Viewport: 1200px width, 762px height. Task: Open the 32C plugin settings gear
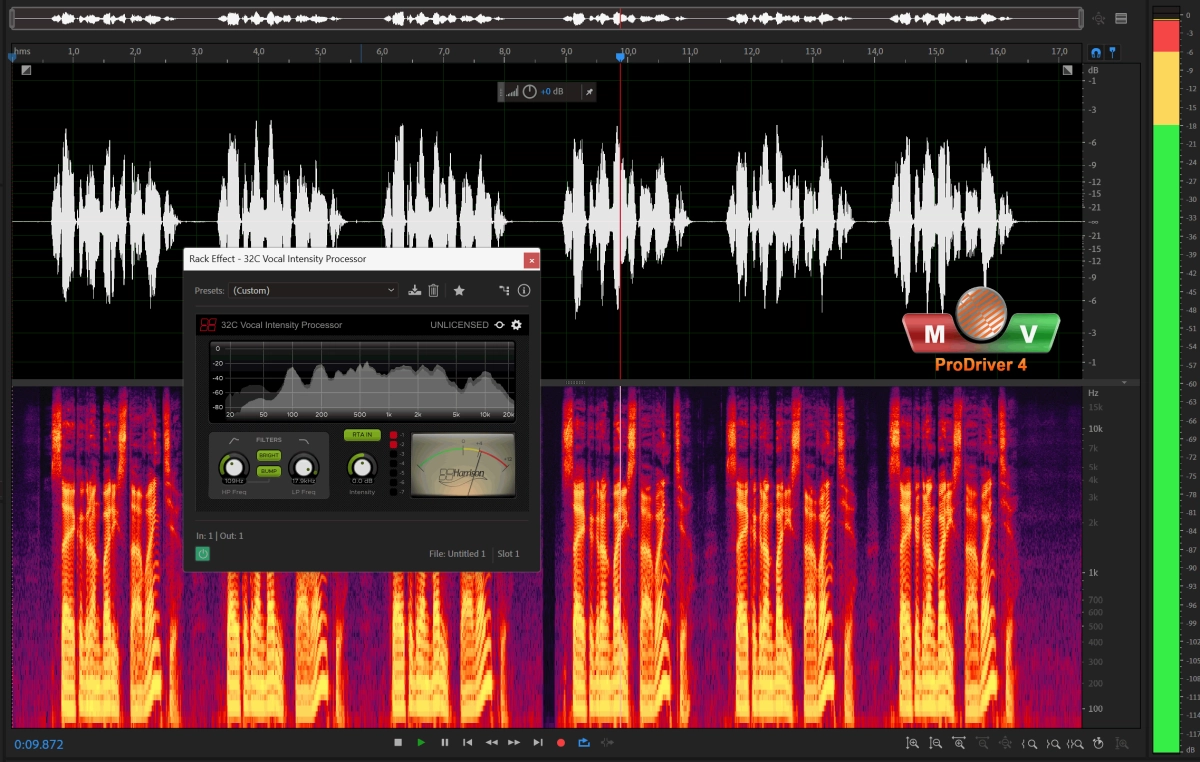click(x=517, y=325)
